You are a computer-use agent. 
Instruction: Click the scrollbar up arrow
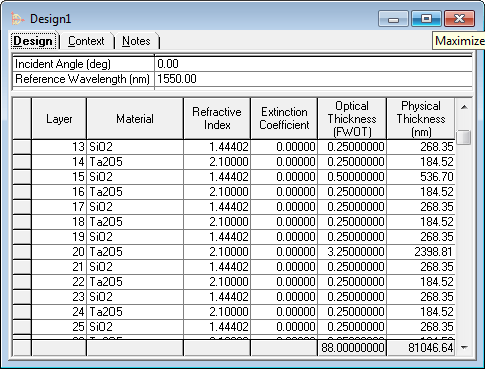(x=464, y=107)
